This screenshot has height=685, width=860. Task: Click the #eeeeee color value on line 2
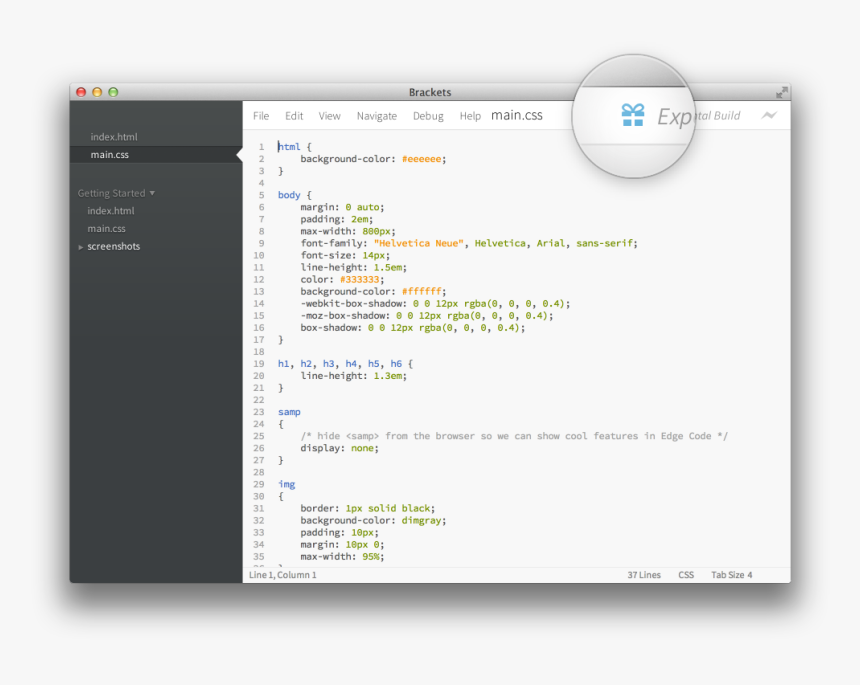pos(421,159)
